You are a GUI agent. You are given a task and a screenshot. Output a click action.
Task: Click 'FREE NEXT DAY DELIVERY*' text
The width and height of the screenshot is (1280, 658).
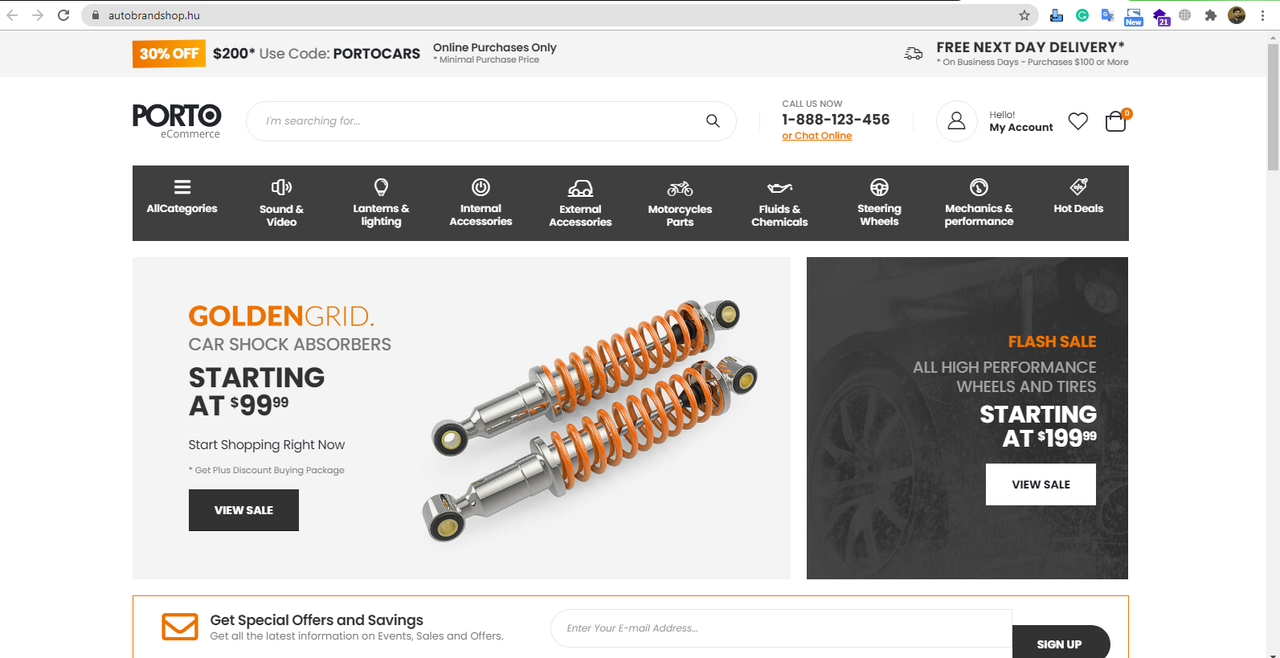pyautogui.click(x=1031, y=47)
